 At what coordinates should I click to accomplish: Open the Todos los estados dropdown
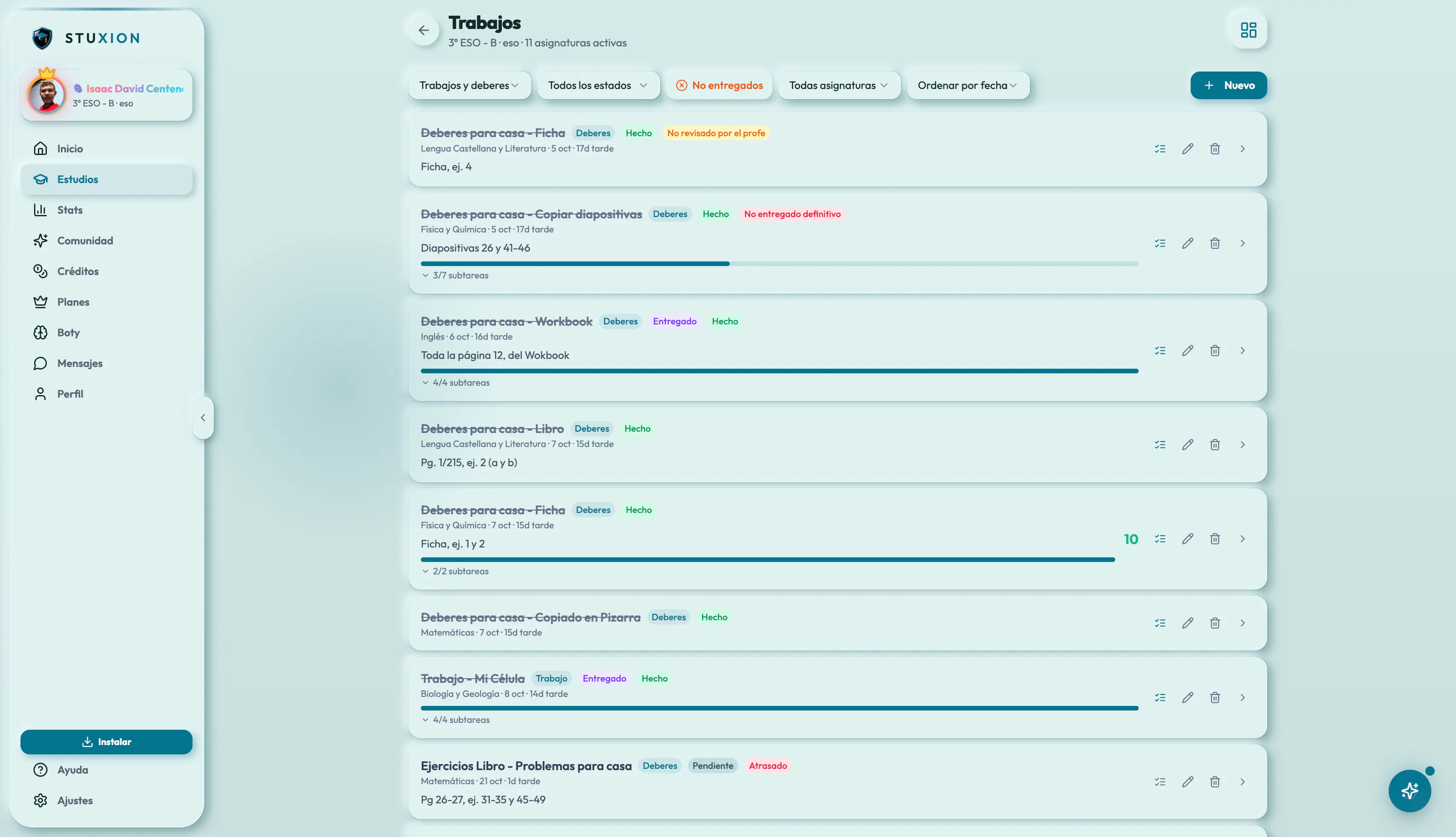598,86
